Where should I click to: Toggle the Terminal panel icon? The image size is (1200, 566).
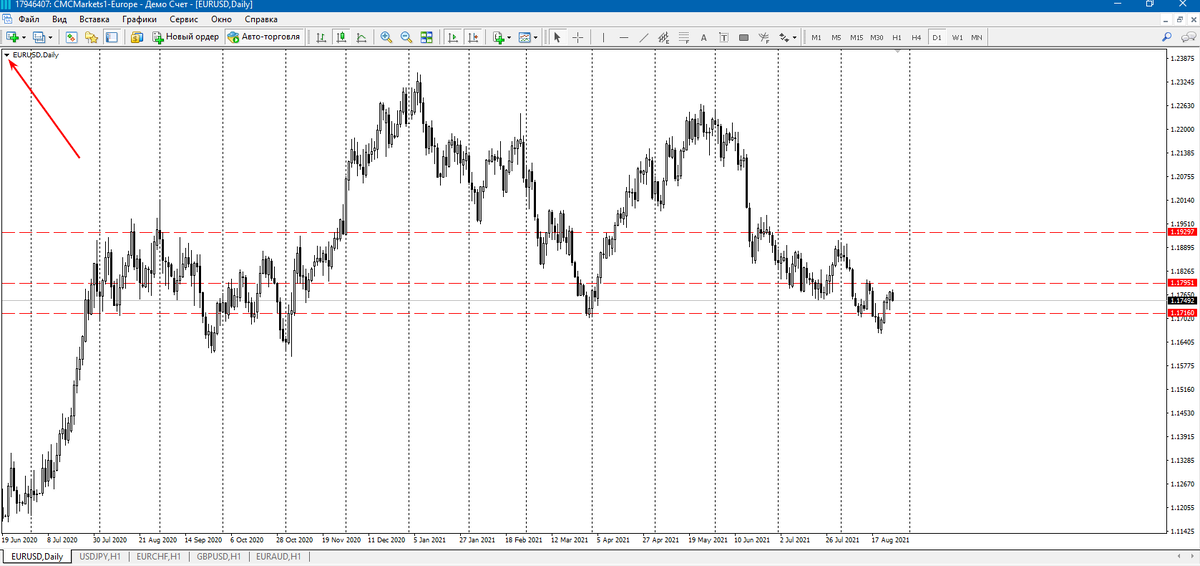point(111,37)
